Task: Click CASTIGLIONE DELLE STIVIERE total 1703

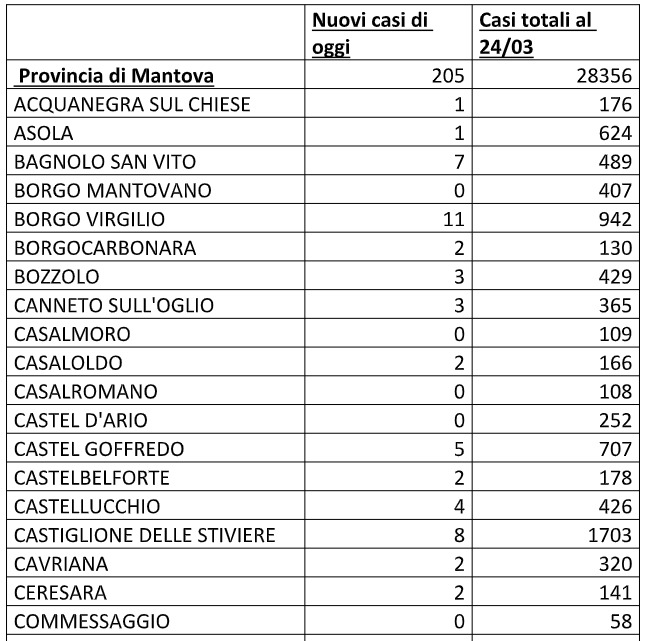Action: pos(610,535)
